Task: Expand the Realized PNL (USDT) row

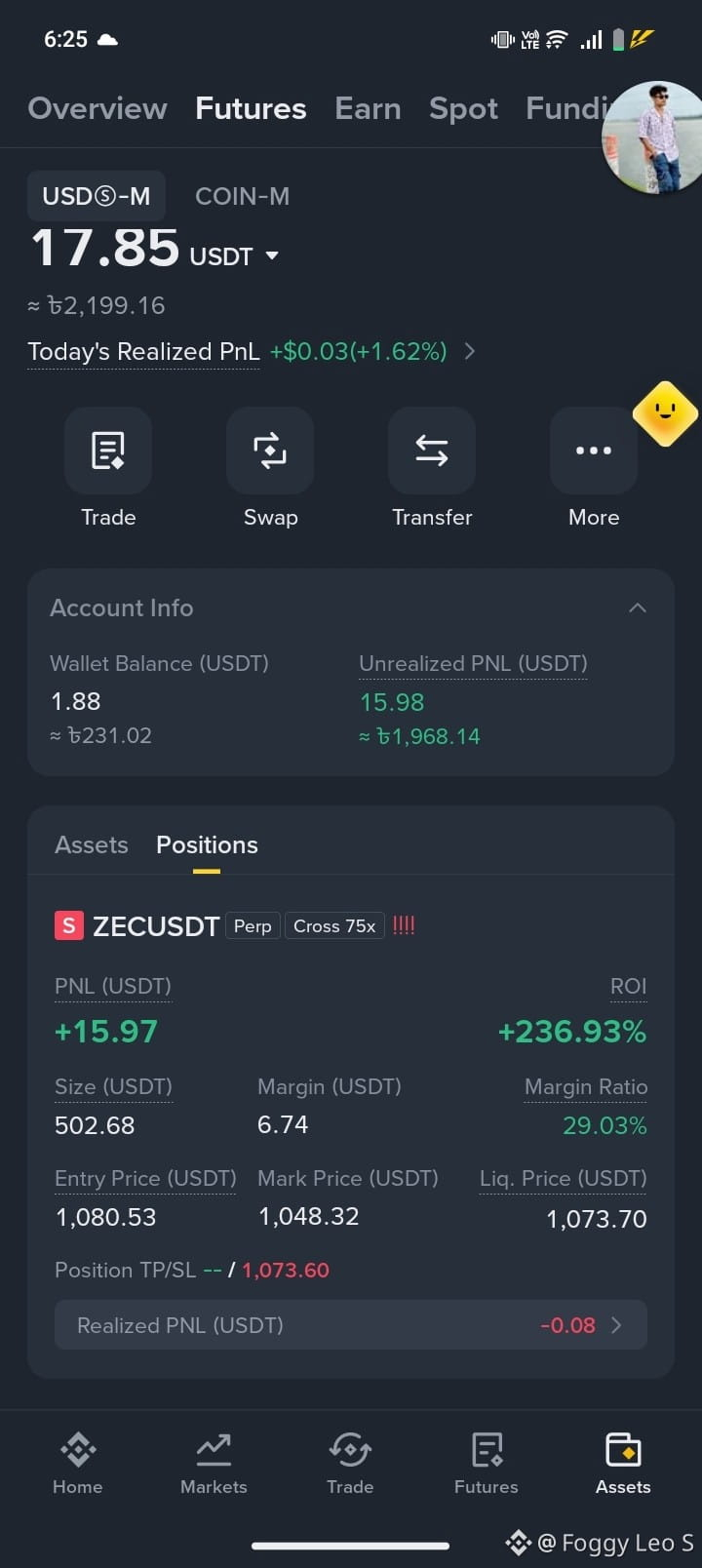Action: (351, 1325)
